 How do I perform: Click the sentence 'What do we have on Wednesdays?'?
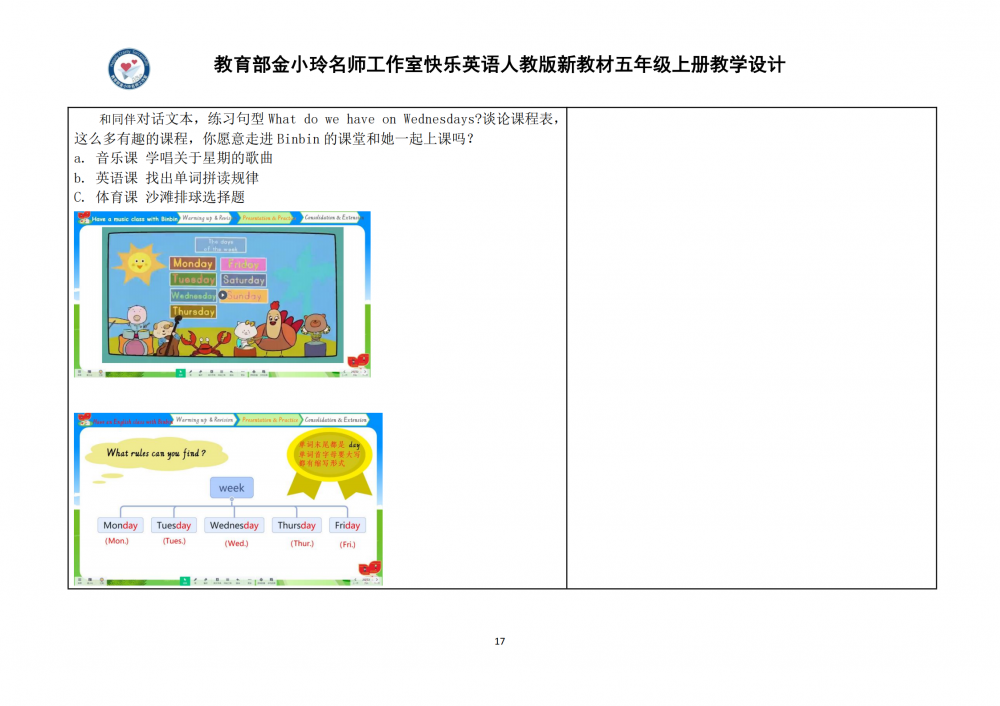pos(375,119)
